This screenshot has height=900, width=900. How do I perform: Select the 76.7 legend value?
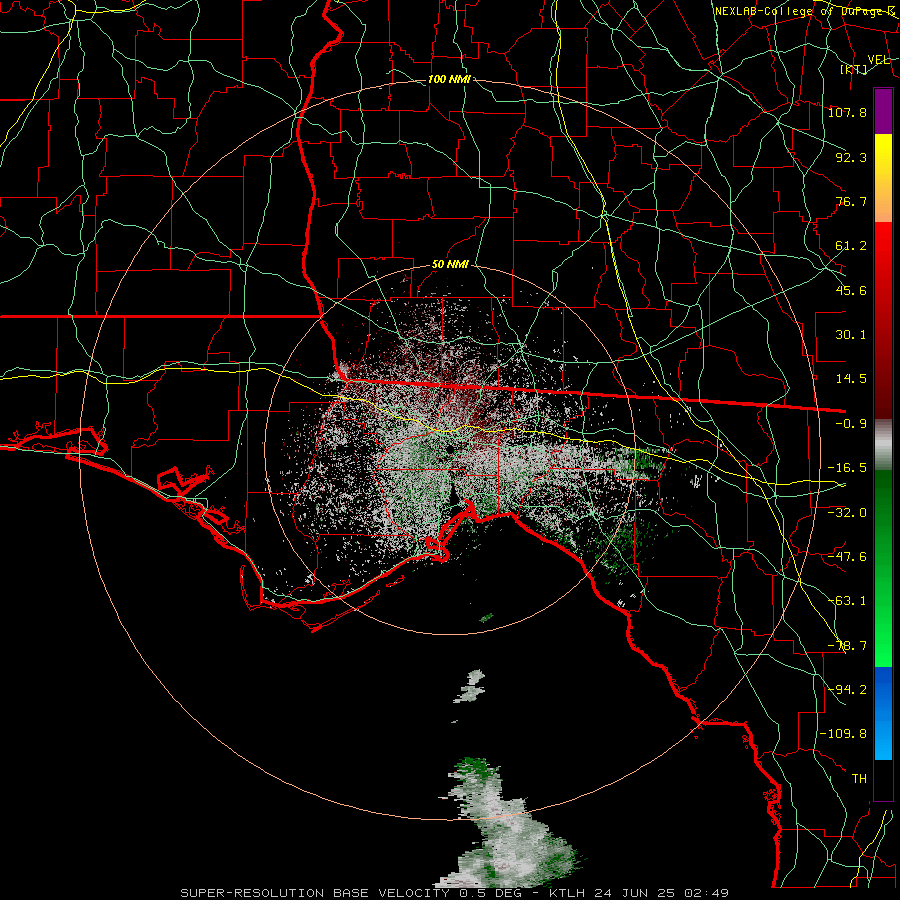pos(851,201)
